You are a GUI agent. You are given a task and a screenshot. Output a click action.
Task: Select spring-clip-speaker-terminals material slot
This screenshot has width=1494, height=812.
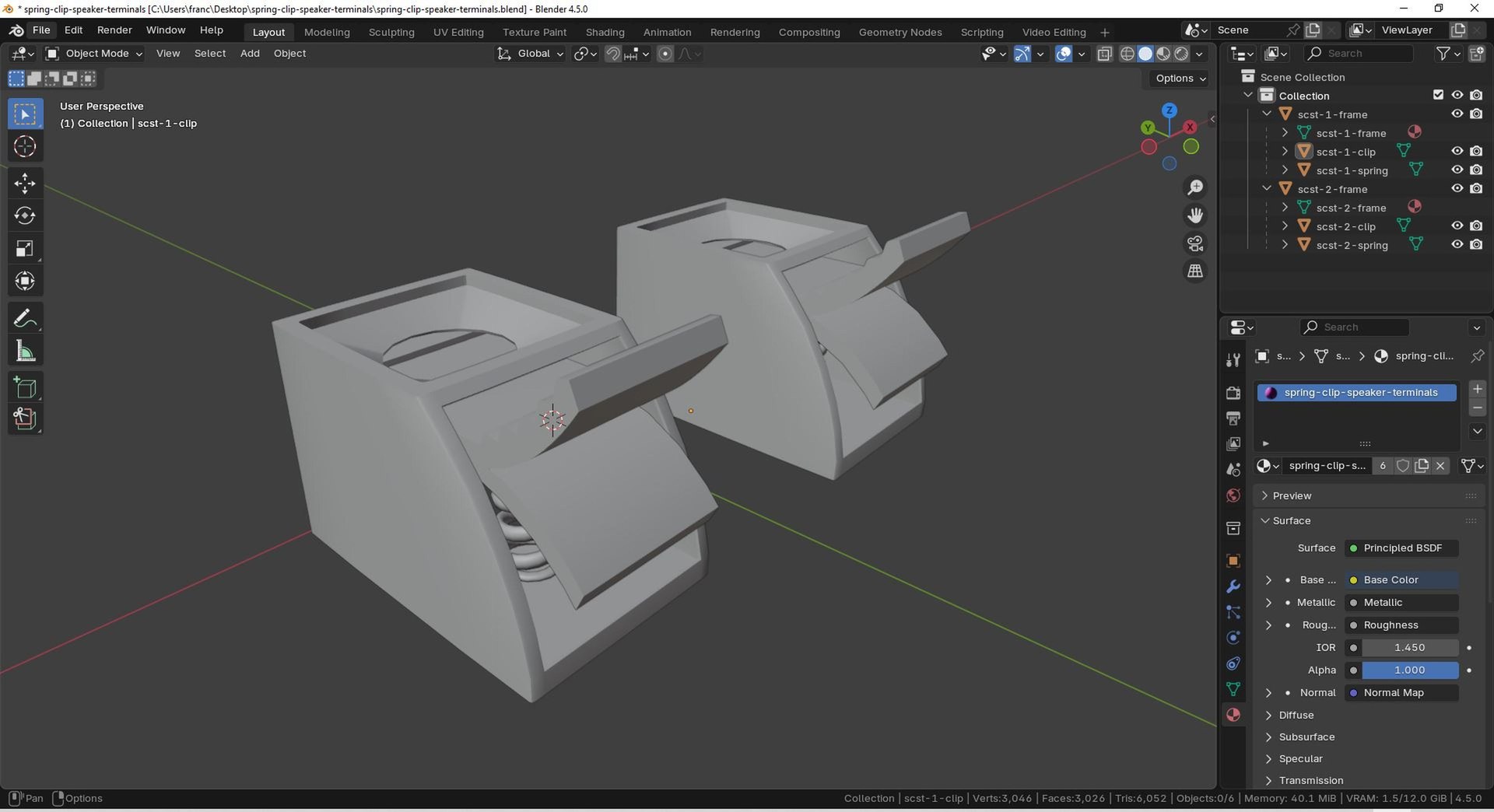[x=1357, y=393]
